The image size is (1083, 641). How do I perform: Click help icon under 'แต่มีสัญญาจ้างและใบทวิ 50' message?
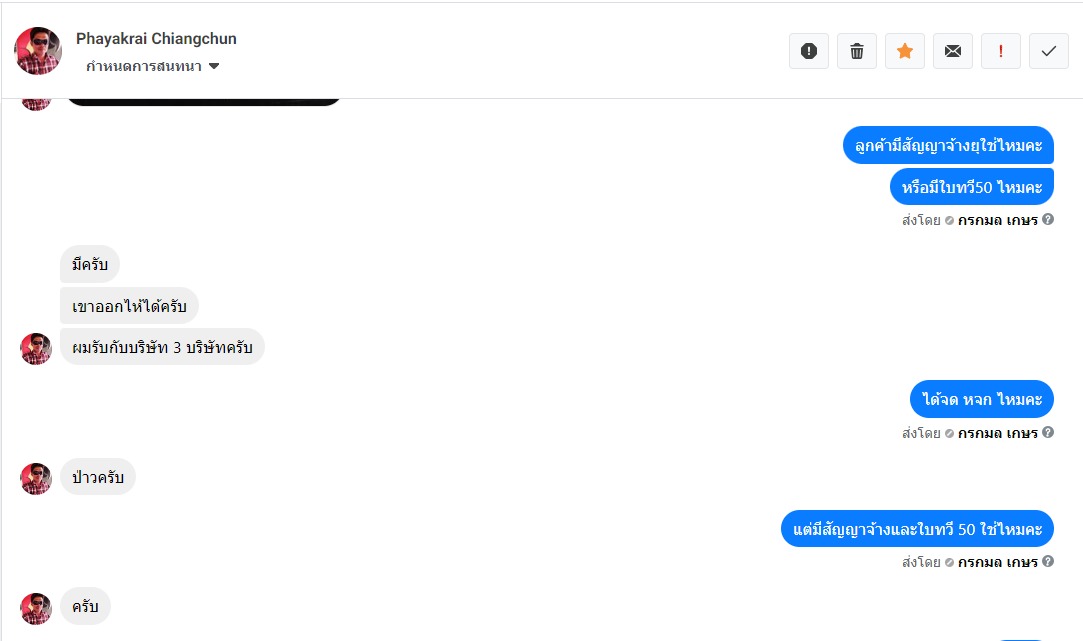(x=1048, y=562)
